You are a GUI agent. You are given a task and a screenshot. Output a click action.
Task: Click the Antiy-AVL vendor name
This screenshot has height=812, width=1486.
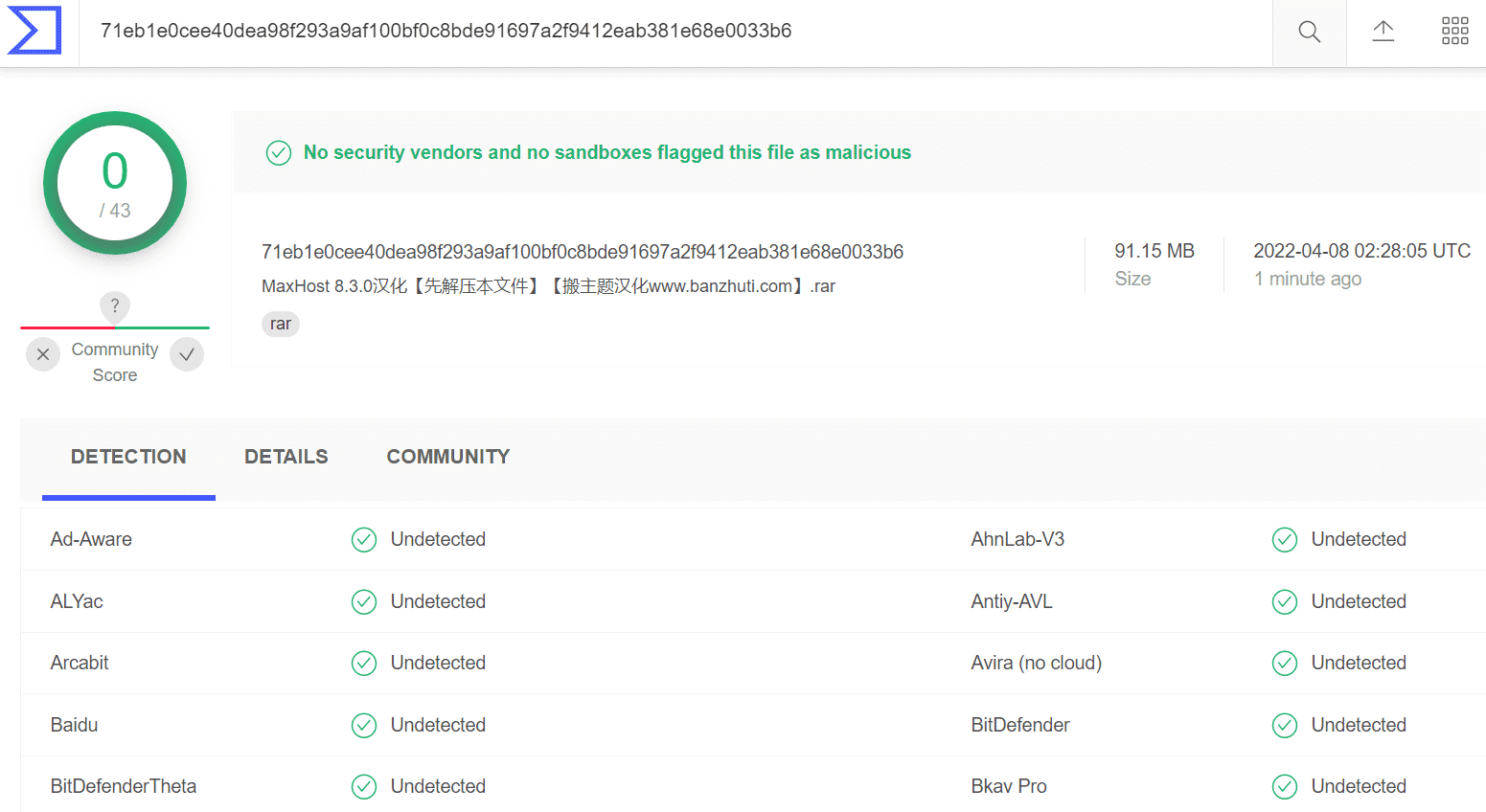click(1012, 601)
